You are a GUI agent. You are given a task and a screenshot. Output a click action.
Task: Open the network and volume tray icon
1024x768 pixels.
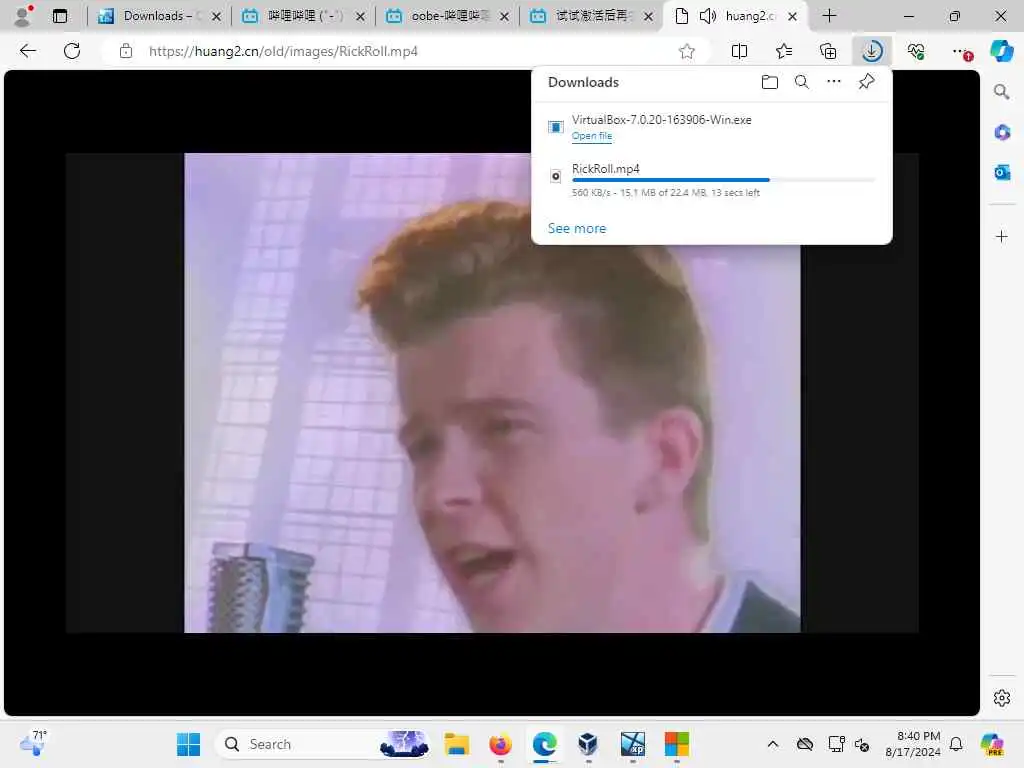point(849,744)
